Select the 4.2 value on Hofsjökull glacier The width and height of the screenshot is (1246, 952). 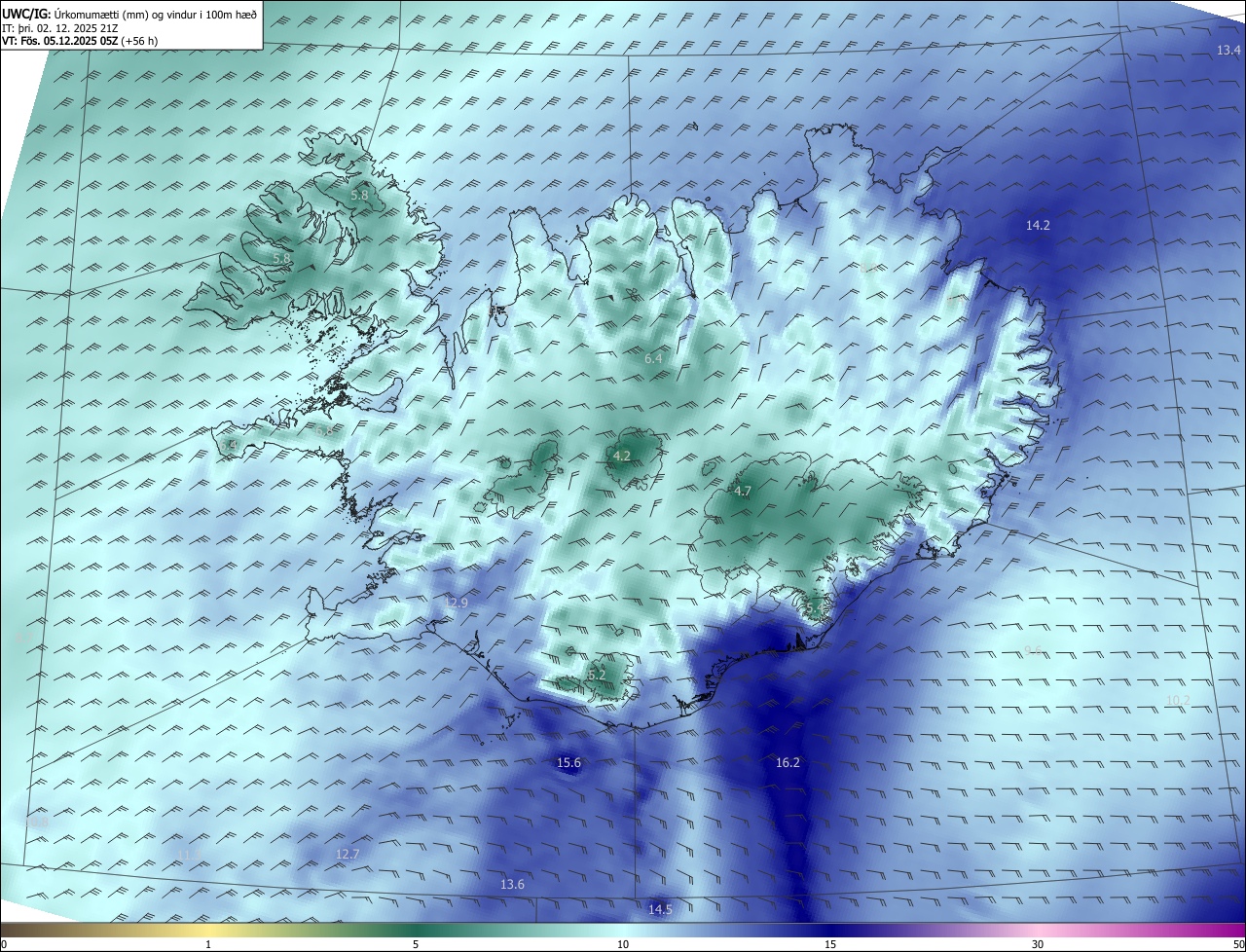(622, 456)
